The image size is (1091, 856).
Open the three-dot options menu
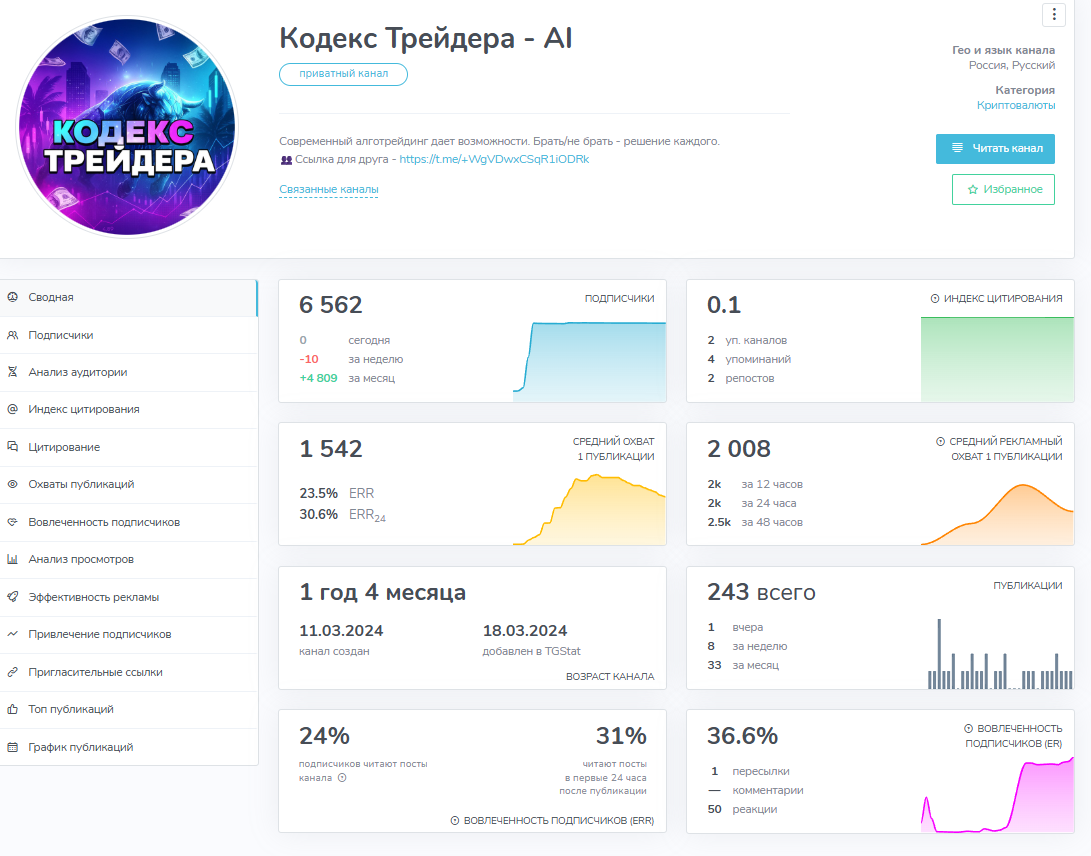[1054, 15]
